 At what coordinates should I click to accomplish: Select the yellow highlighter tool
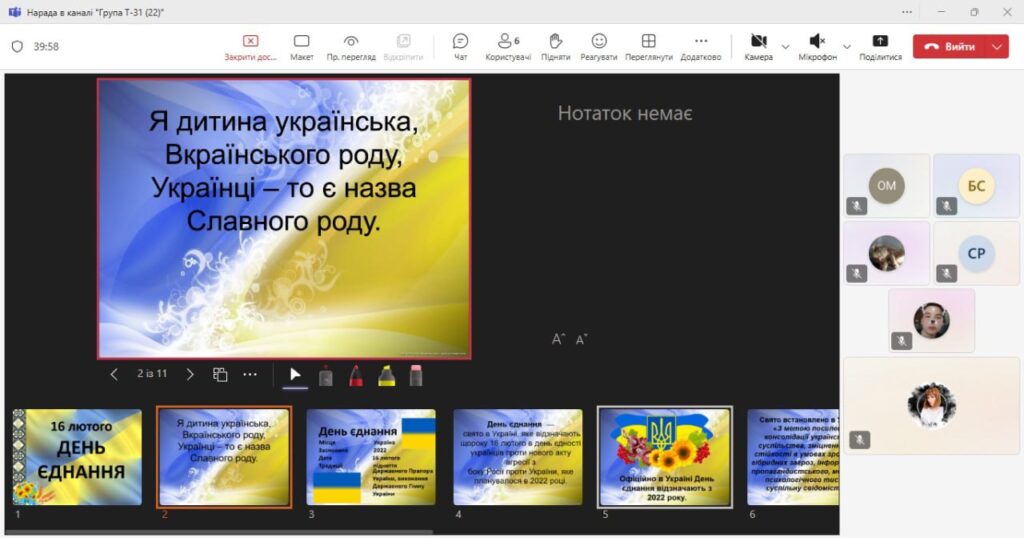pyautogui.click(x=386, y=375)
